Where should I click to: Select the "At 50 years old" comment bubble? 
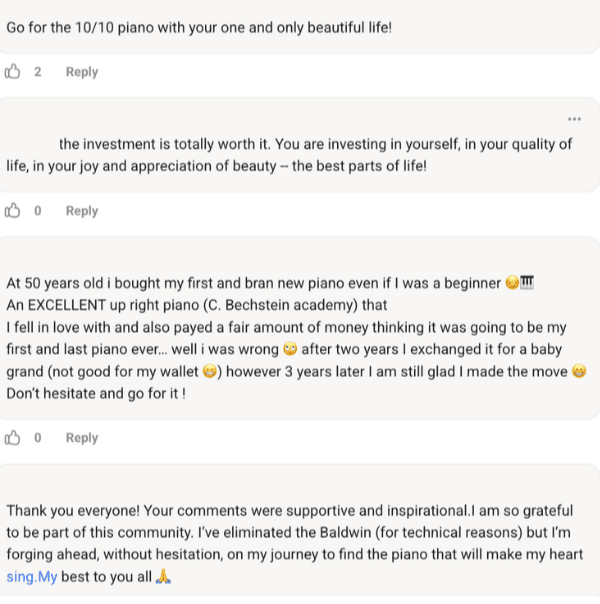[300, 328]
